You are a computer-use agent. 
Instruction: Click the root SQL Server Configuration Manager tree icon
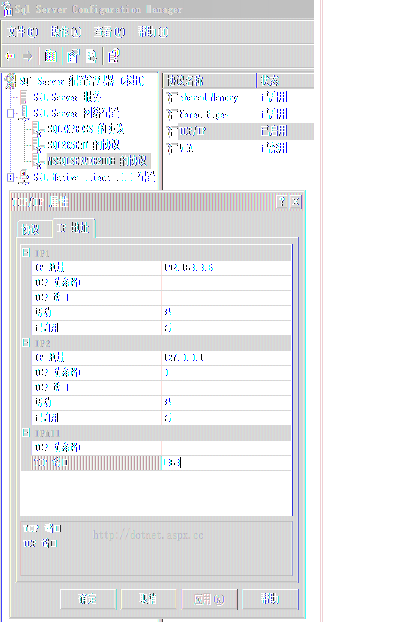pos(10,81)
